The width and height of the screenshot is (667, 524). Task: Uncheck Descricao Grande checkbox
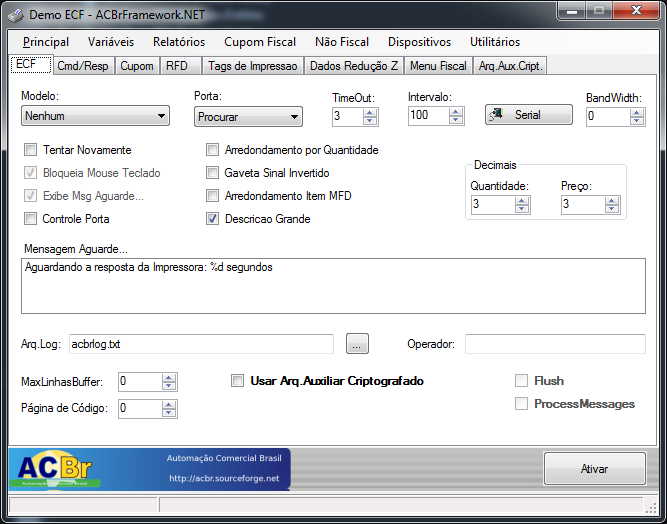(x=212, y=219)
